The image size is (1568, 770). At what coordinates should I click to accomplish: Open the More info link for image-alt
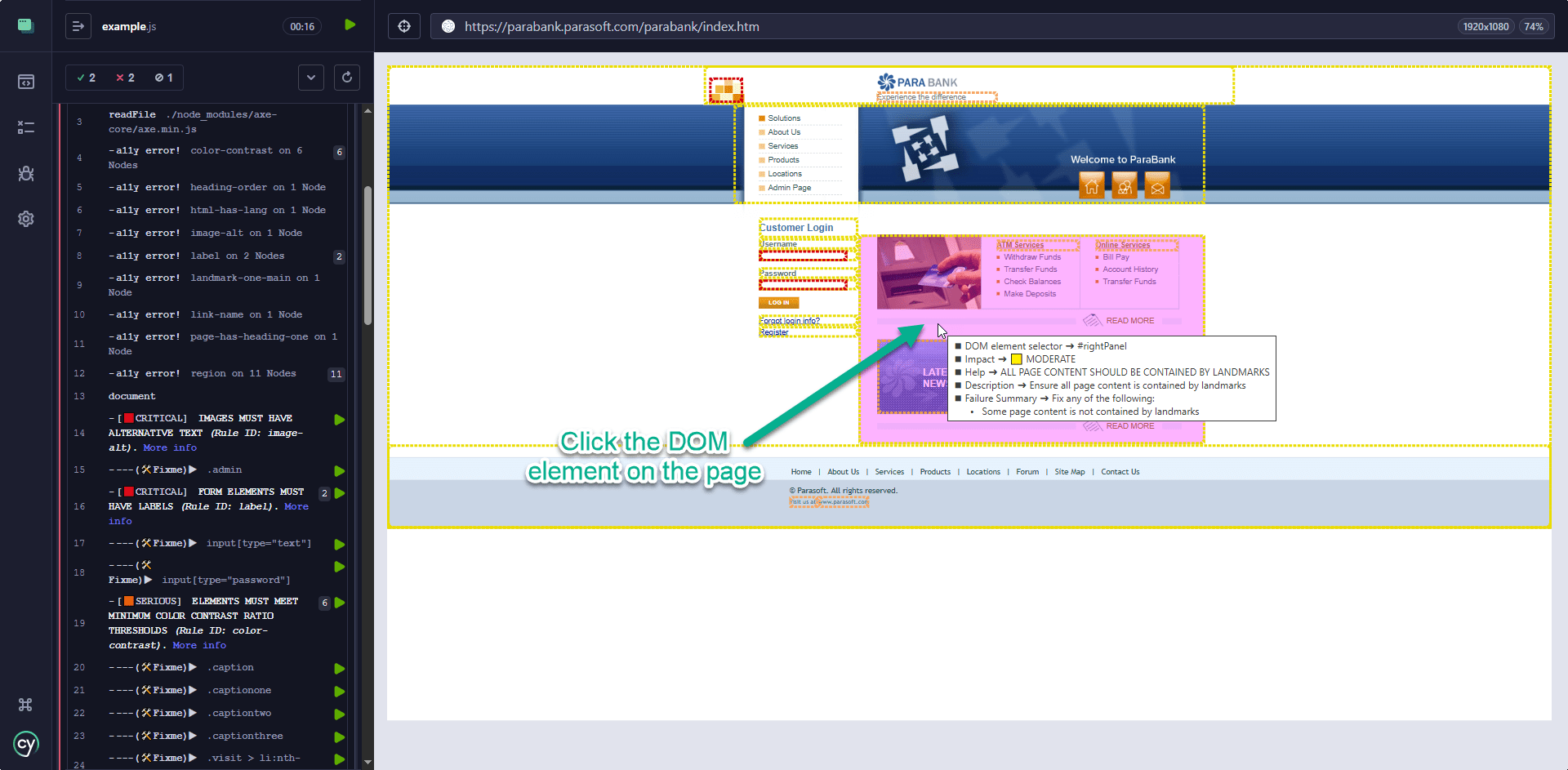[x=171, y=447]
